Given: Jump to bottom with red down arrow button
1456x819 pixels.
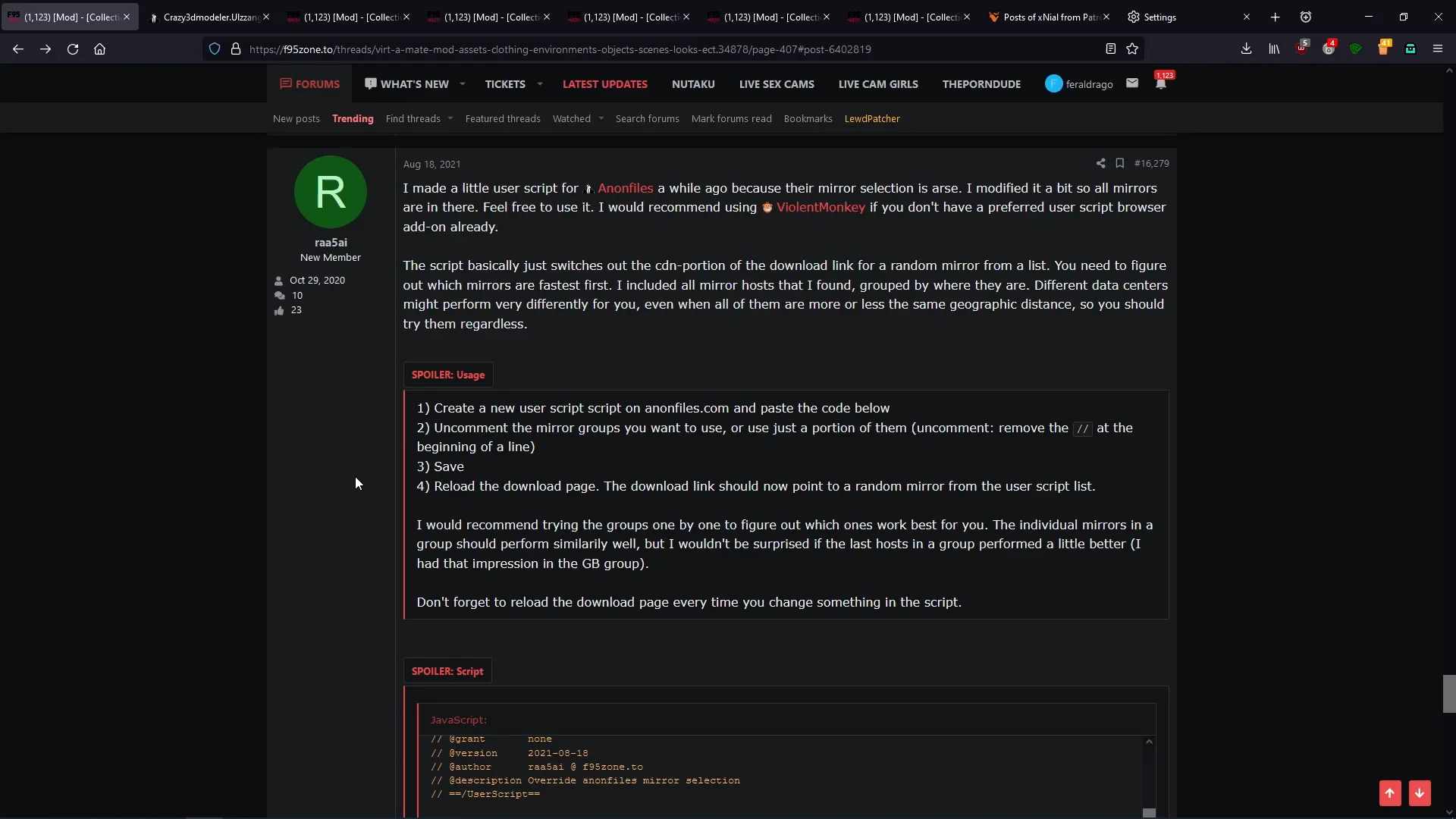Looking at the screenshot, I should pos(1420,793).
